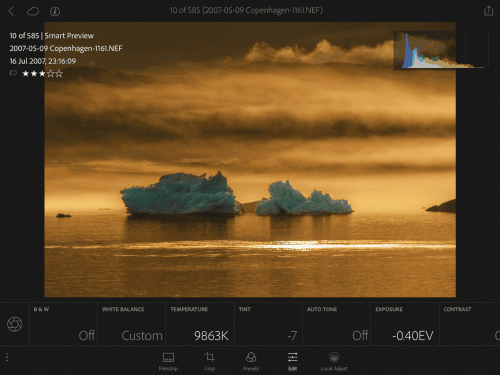Open the three-dot options menu
Viewport: 500px width, 375px height.
[x=7, y=357]
